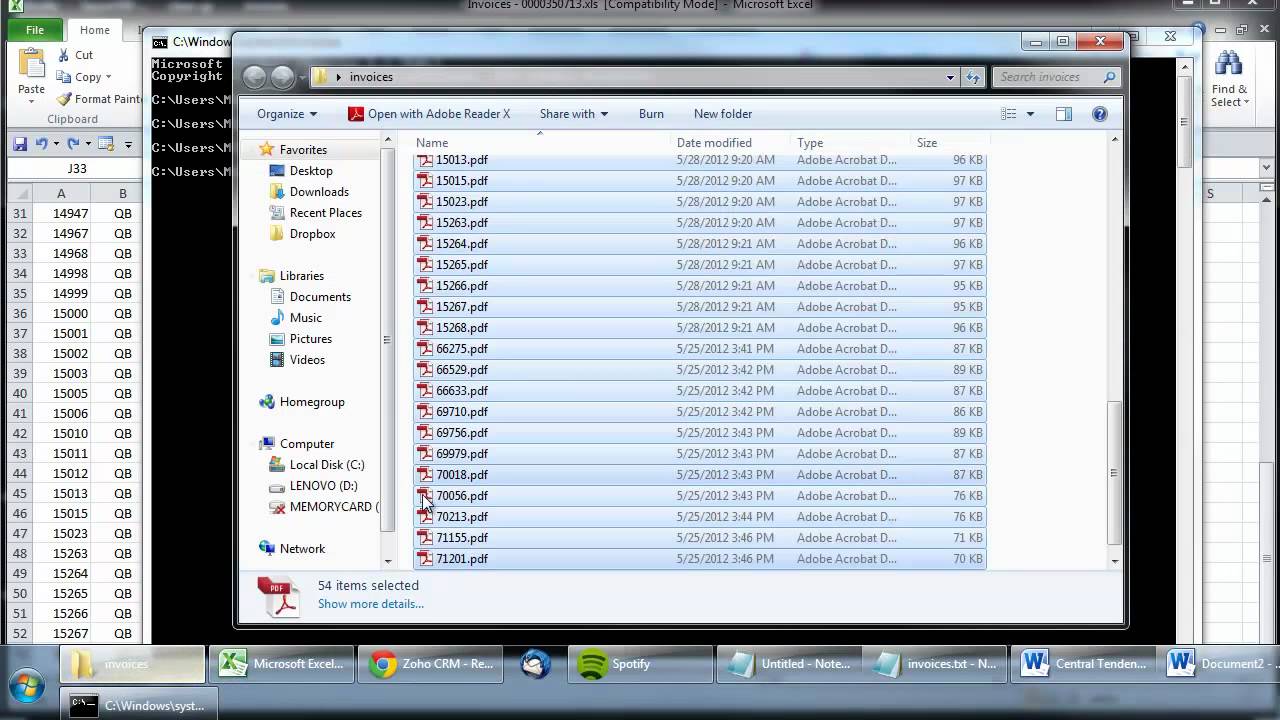Open Central Tenden... Word document in taskbar
This screenshot has height=720, width=1280.
(1085, 664)
